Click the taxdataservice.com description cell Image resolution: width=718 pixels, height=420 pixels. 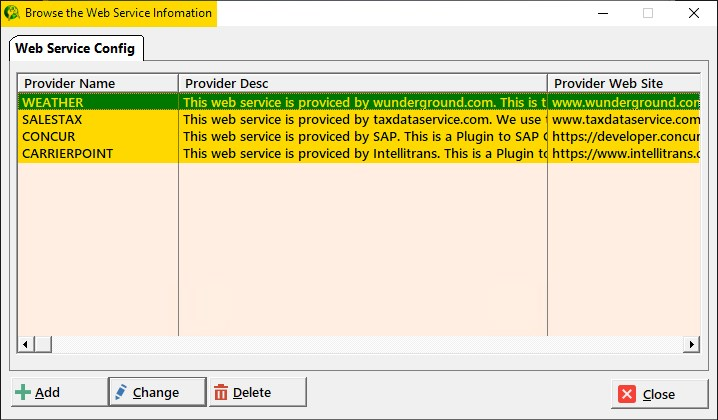[363, 120]
